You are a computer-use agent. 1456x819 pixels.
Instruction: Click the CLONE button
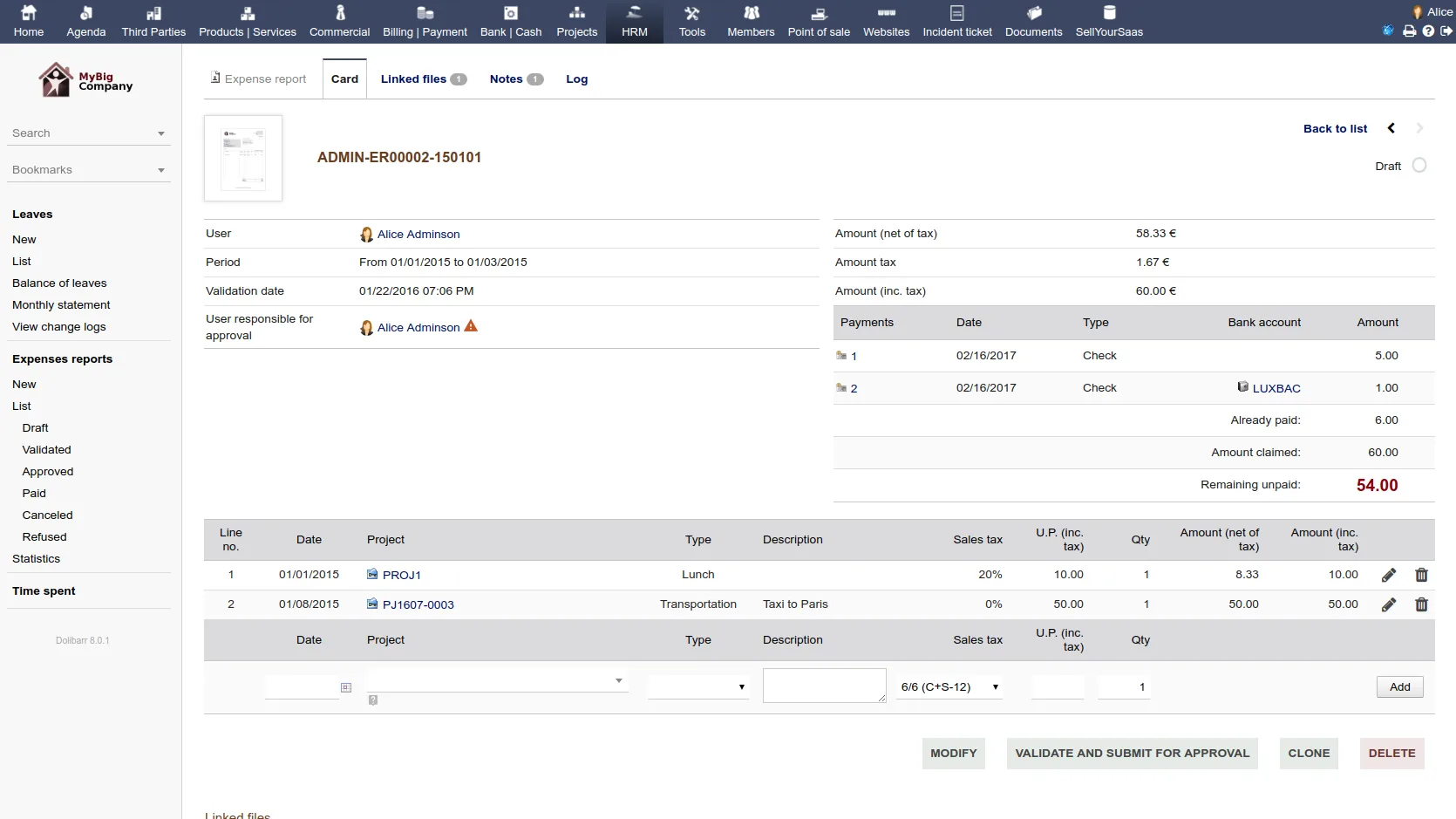(1309, 754)
